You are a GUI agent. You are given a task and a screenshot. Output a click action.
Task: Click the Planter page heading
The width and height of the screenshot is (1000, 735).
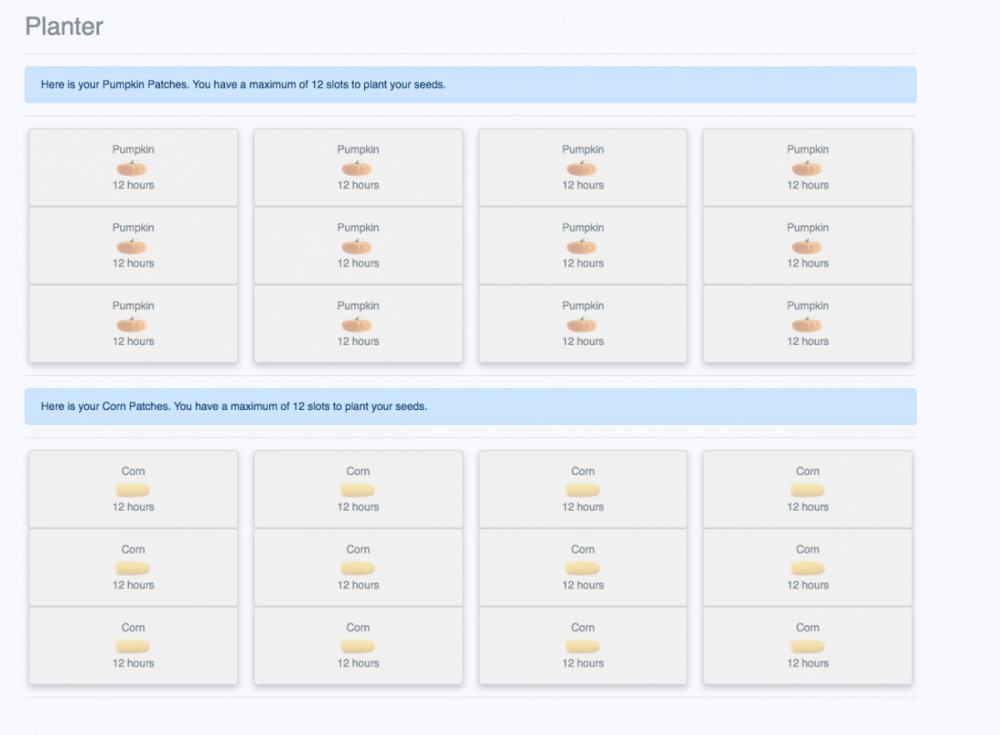[64, 27]
